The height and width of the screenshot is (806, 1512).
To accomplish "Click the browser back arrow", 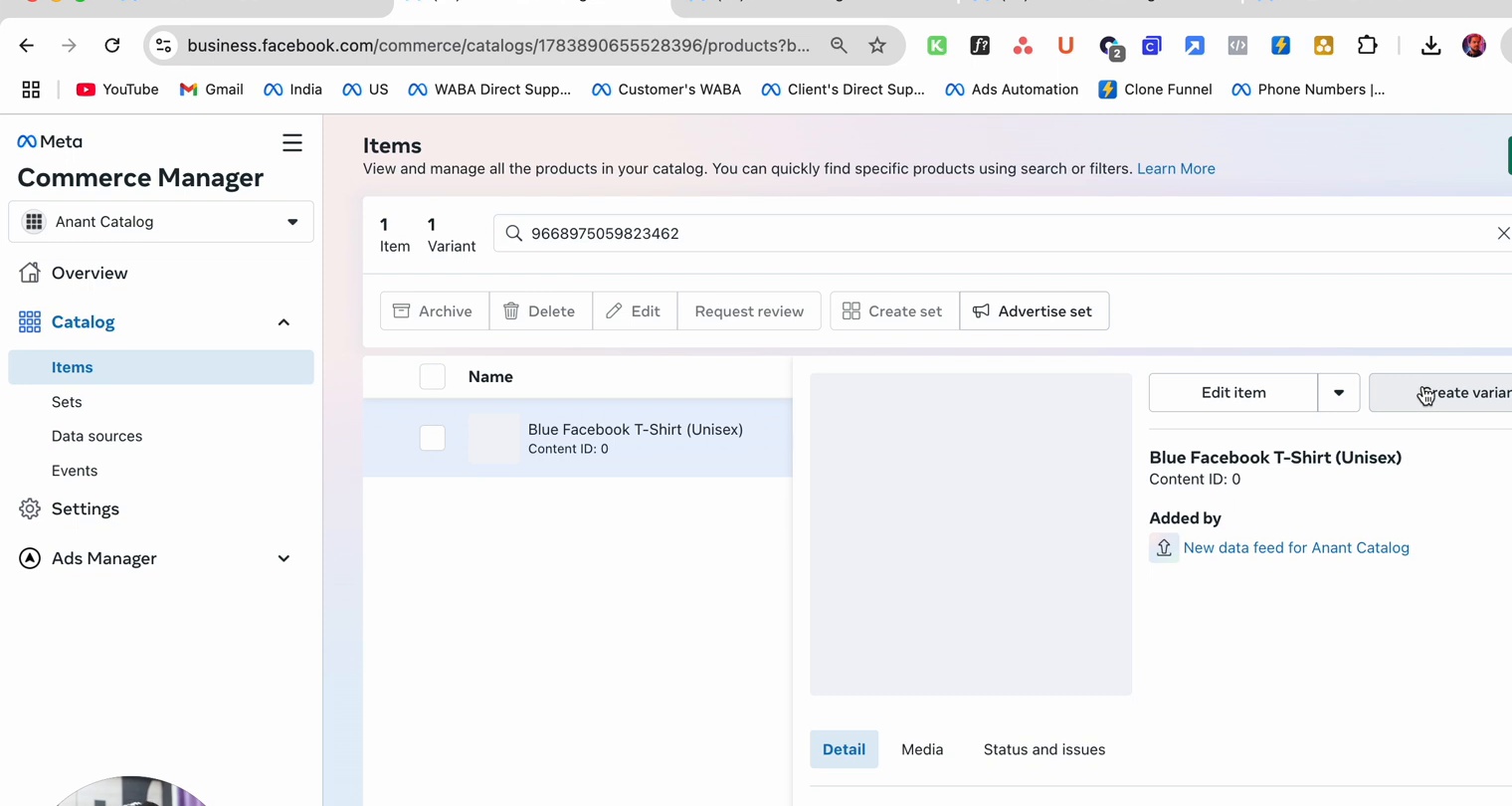I will coord(27,46).
